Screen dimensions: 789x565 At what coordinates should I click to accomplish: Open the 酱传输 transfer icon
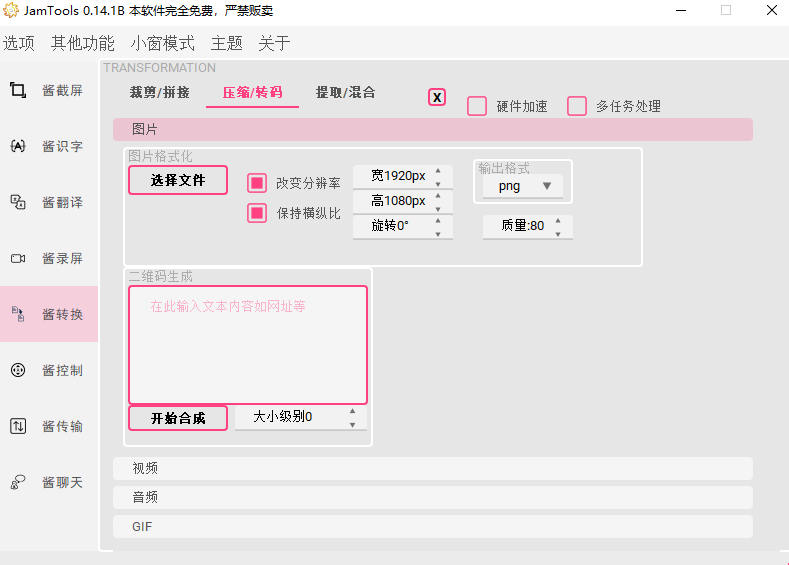click(x=18, y=426)
